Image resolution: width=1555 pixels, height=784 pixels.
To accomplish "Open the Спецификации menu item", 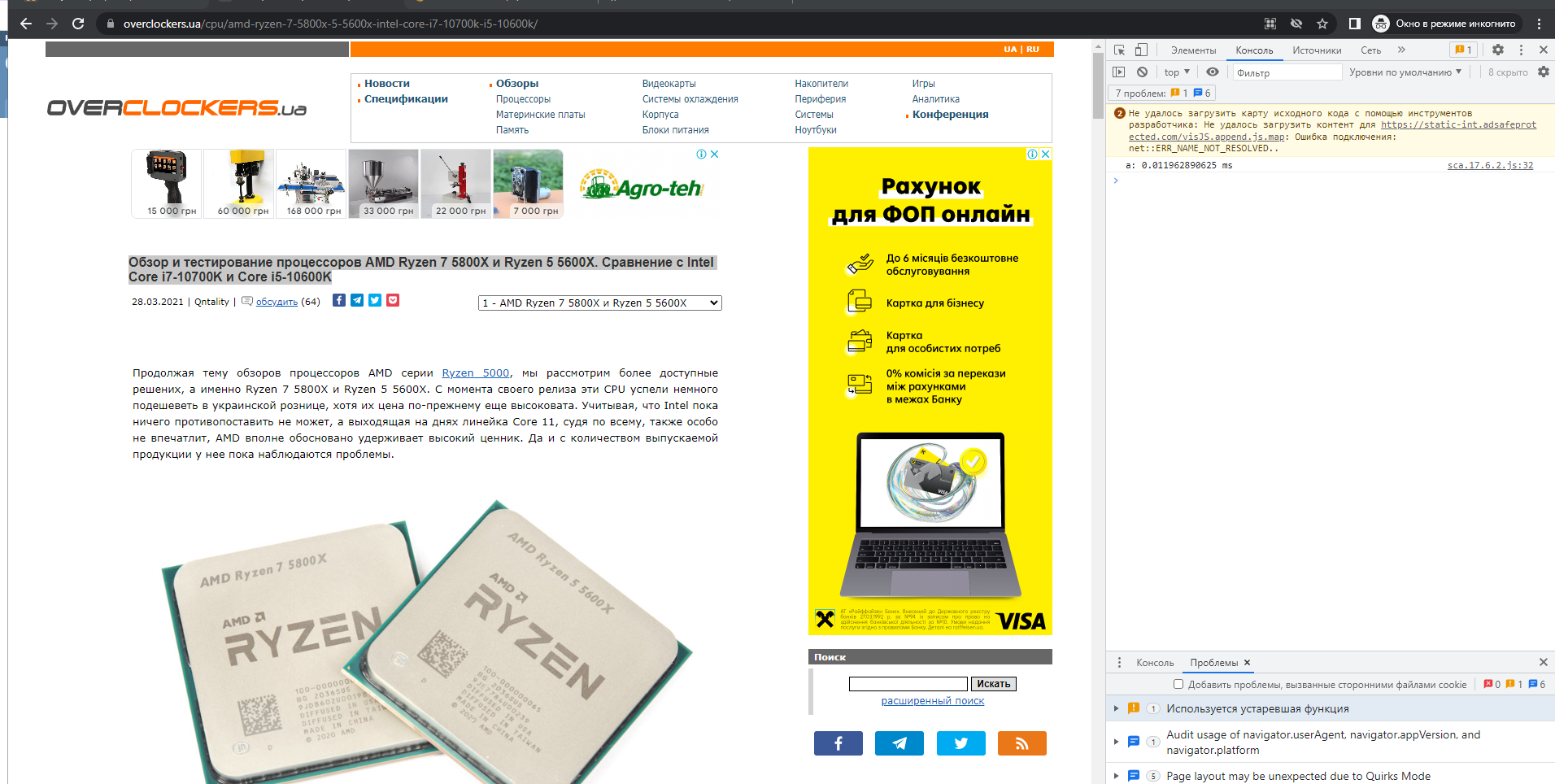I will [x=406, y=98].
